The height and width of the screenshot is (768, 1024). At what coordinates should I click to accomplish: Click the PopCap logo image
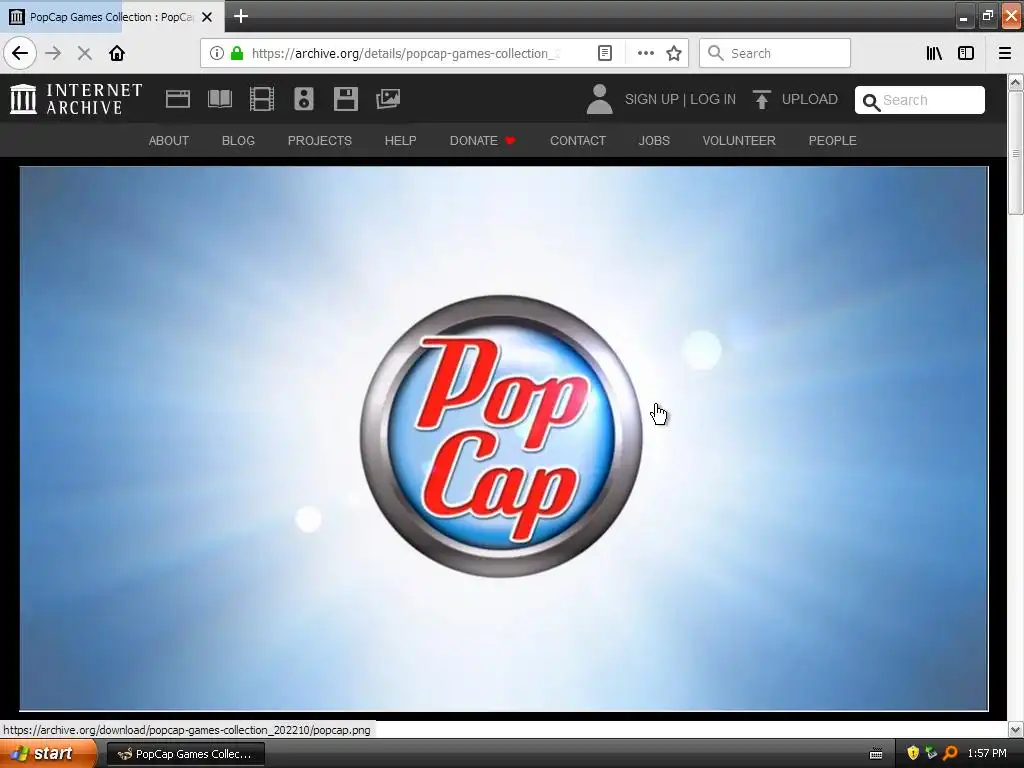(x=504, y=438)
